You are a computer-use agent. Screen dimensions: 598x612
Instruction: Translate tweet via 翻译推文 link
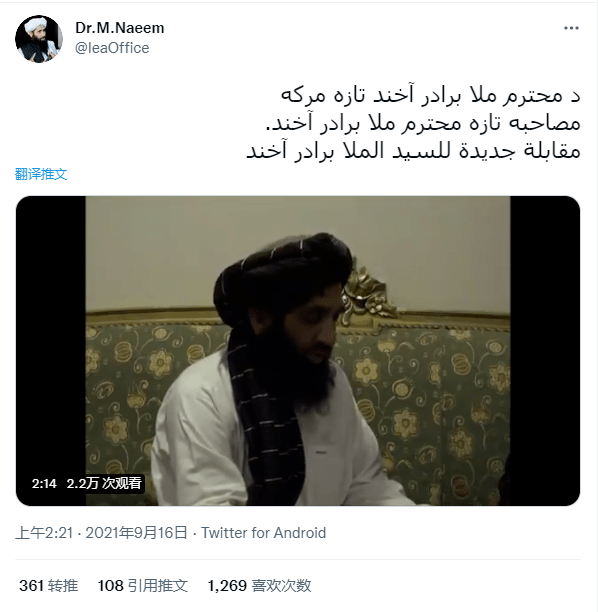[41, 174]
